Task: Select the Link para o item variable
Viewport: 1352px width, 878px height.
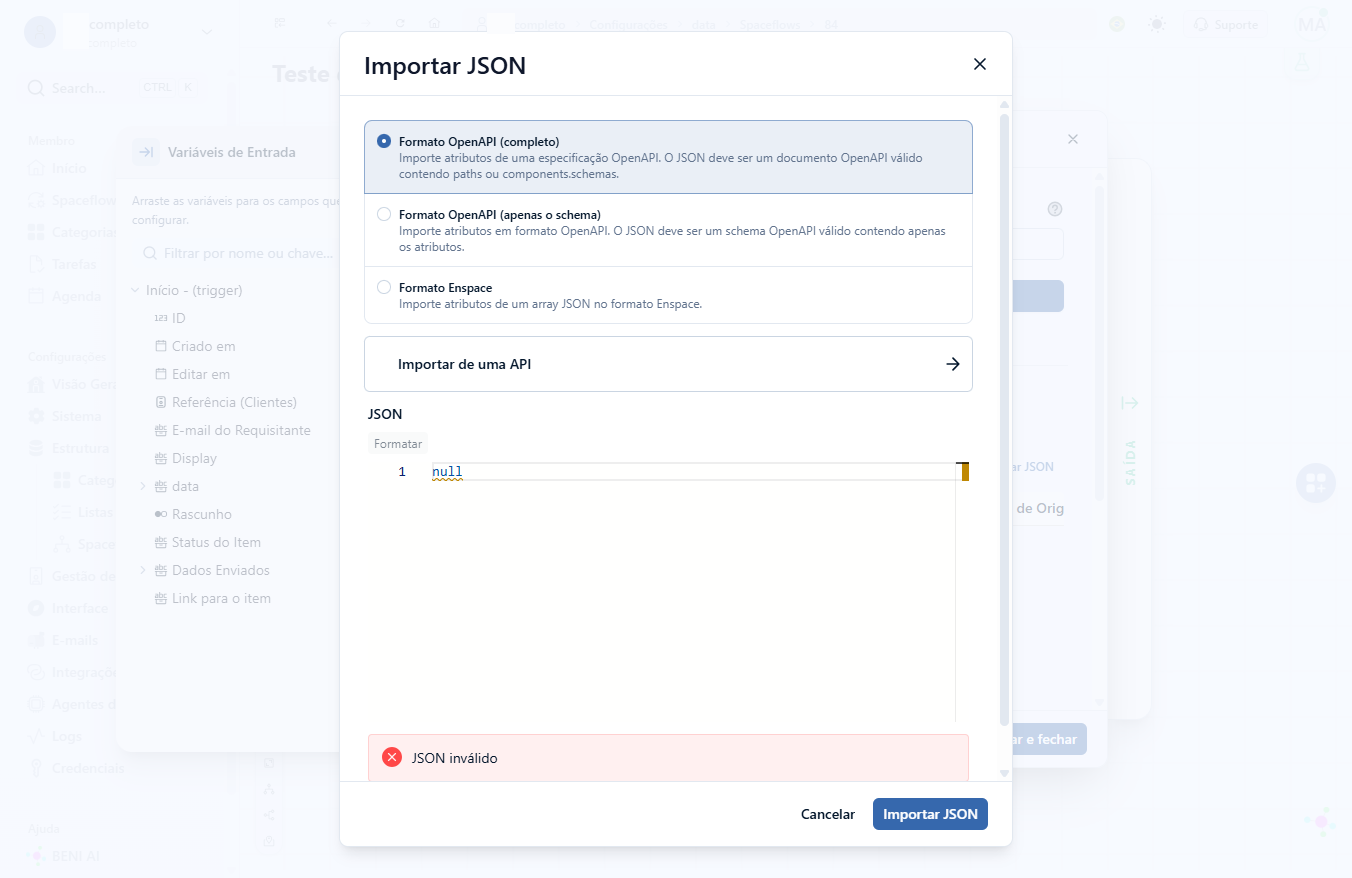Action: coord(212,598)
